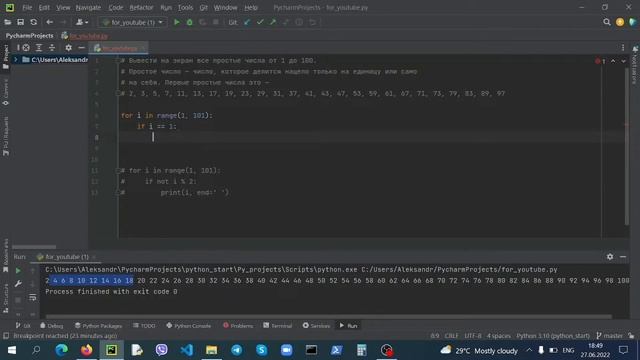Hide the project panel with minus icon
Viewport: 640px width, 360px height.
pyautogui.click(x=81, y=48)
